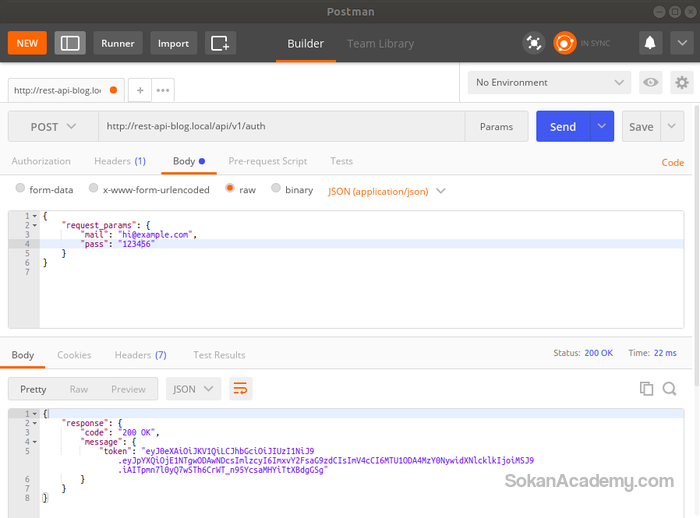Open the Runner
The width and height of the screenshot is (700, 518).
tap(118, 43)
